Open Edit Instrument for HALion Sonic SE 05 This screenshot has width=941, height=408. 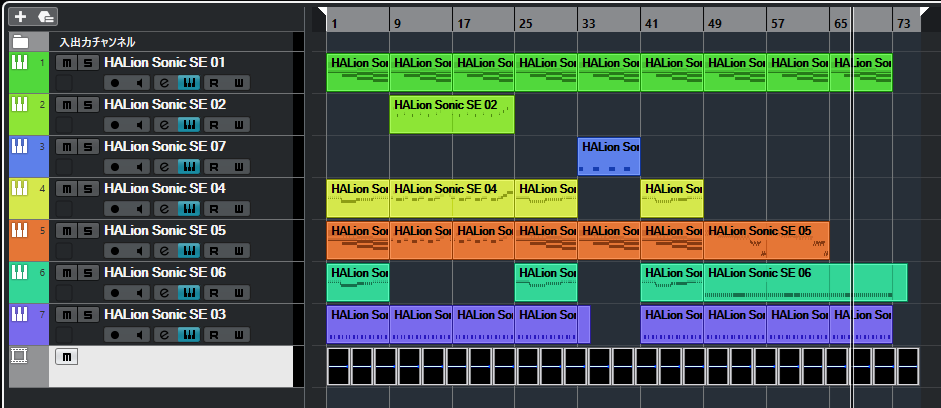point(189,251)
